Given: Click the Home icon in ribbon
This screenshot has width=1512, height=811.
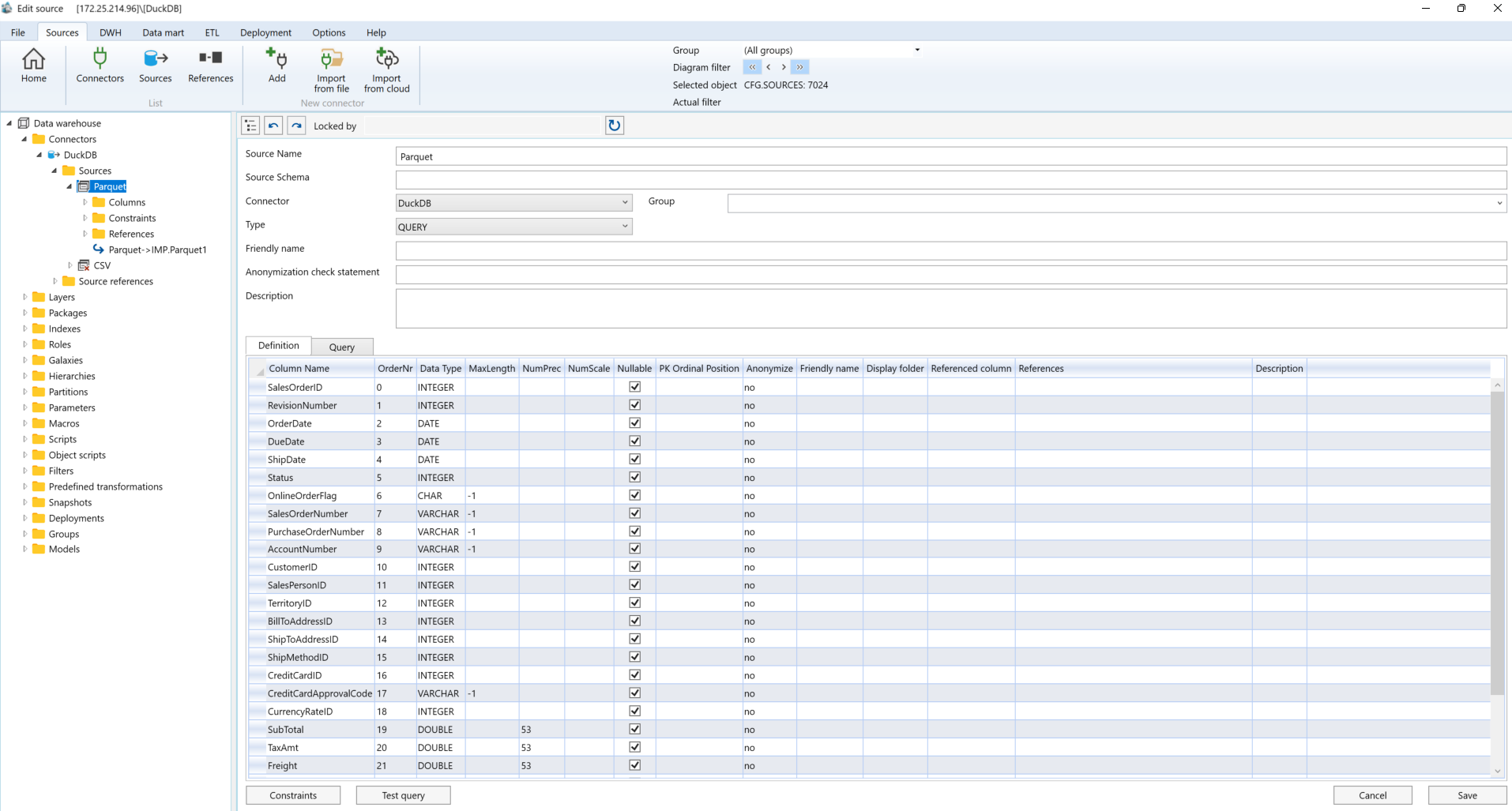Looking at the screenshot, I should point(33,65).
